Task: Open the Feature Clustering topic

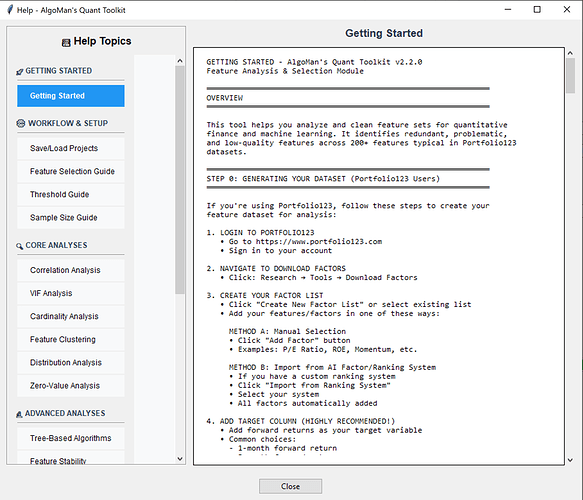Action: pos(71,339)
